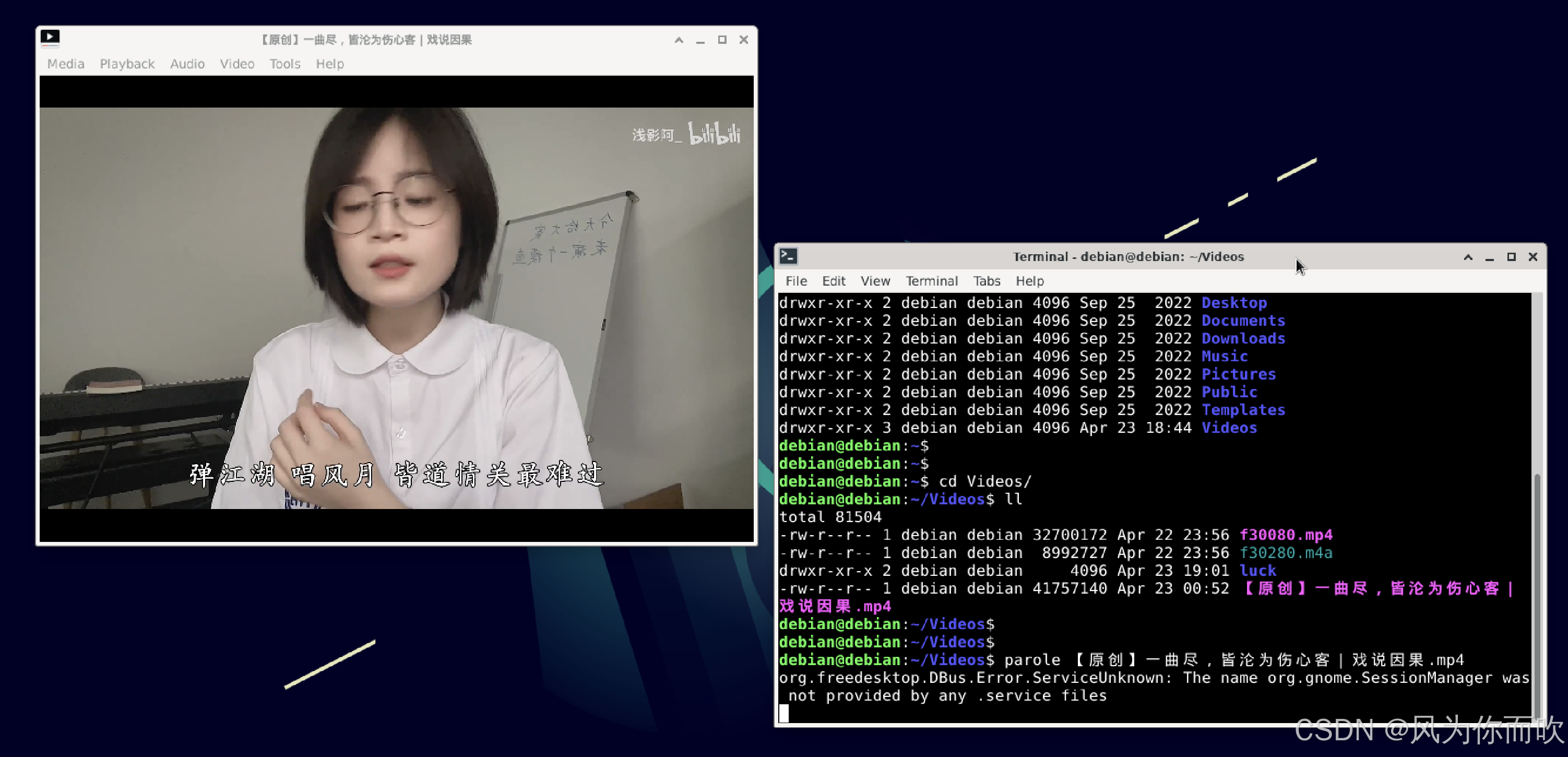Viewport: 1568px width, 757px height.
Task: Maximize the Parole media player window
Action: pos(722,40)
